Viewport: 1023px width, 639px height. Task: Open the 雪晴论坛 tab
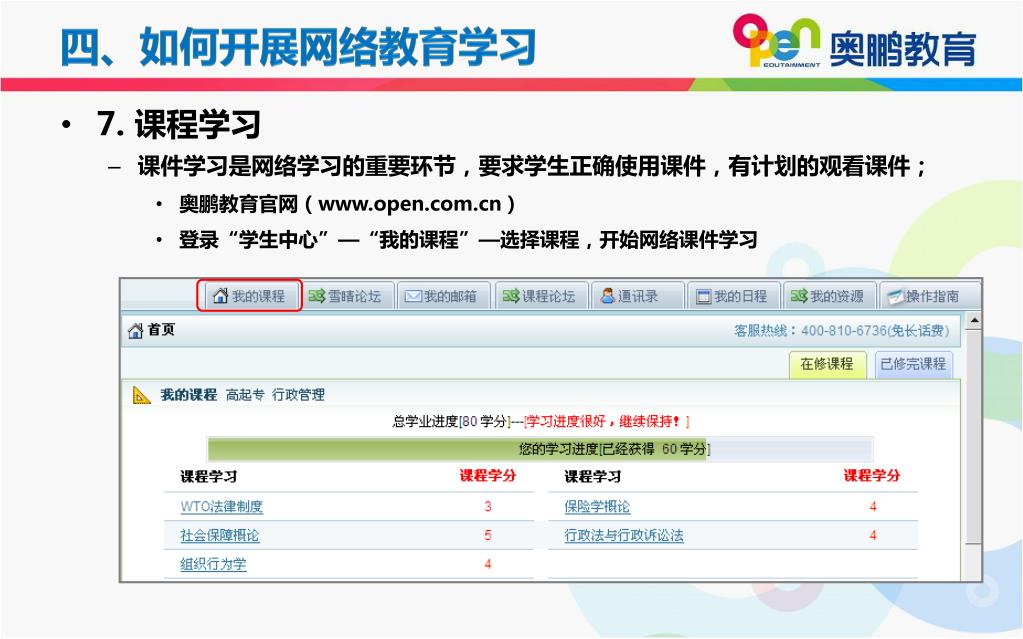(x=346, y=296)
